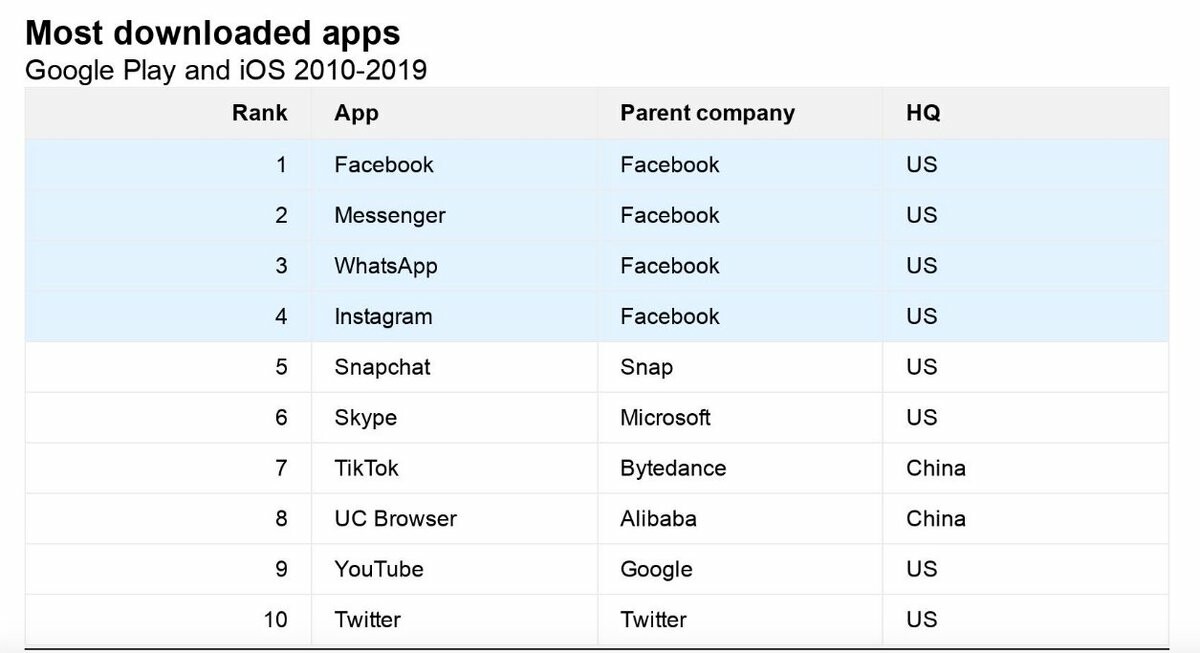Select the Instagram entry in the table

pyautogui.click(x=383, y=317)
